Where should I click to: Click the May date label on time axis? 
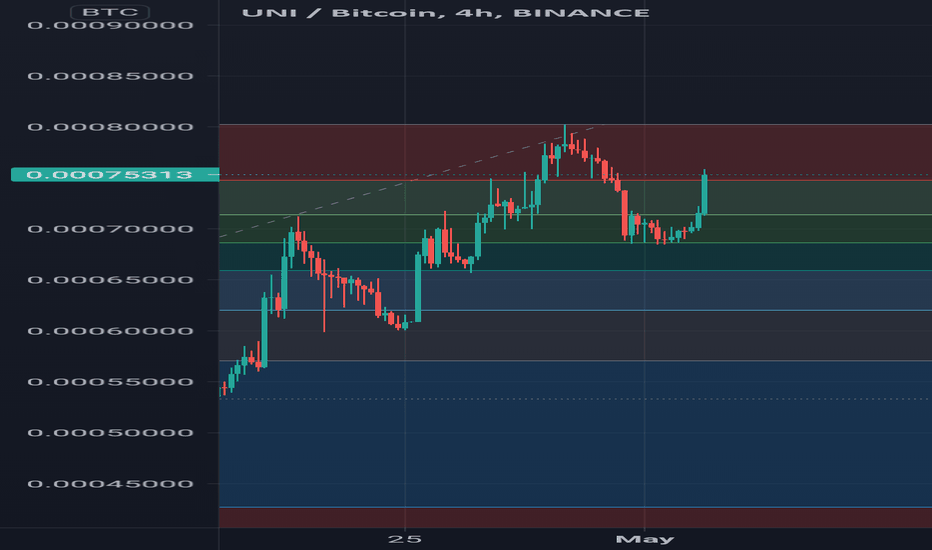[x=644, y=539]
